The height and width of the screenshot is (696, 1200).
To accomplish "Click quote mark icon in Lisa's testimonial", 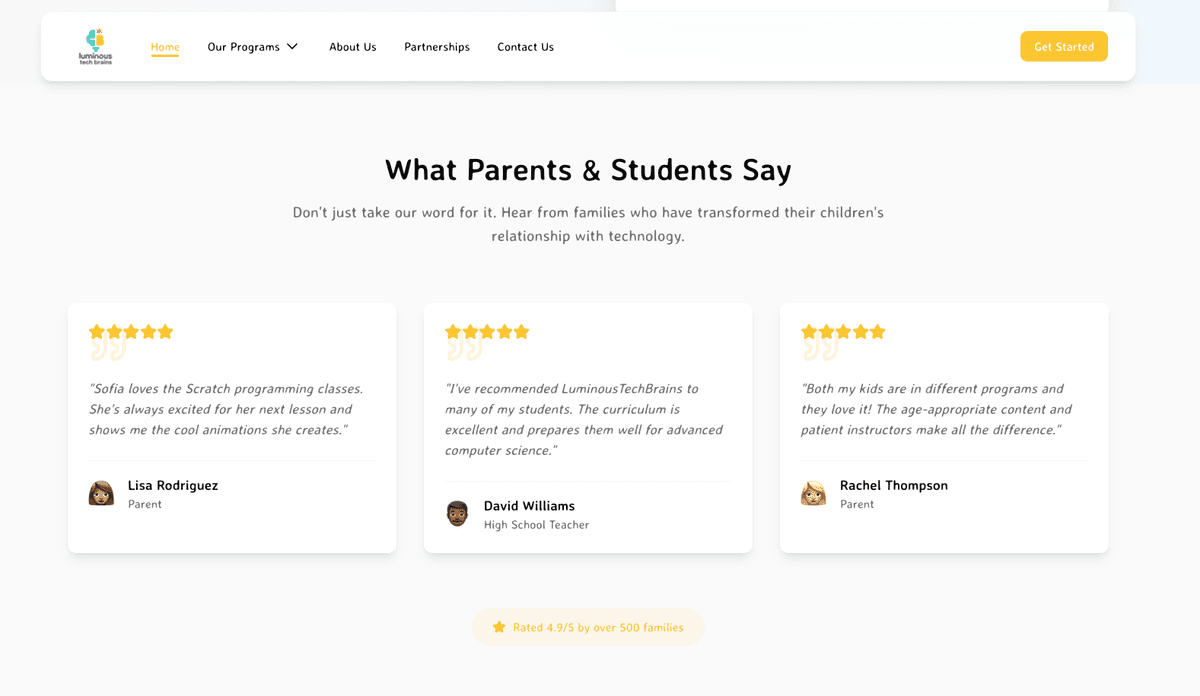I will pyautogui.click(x=107, y=350).
